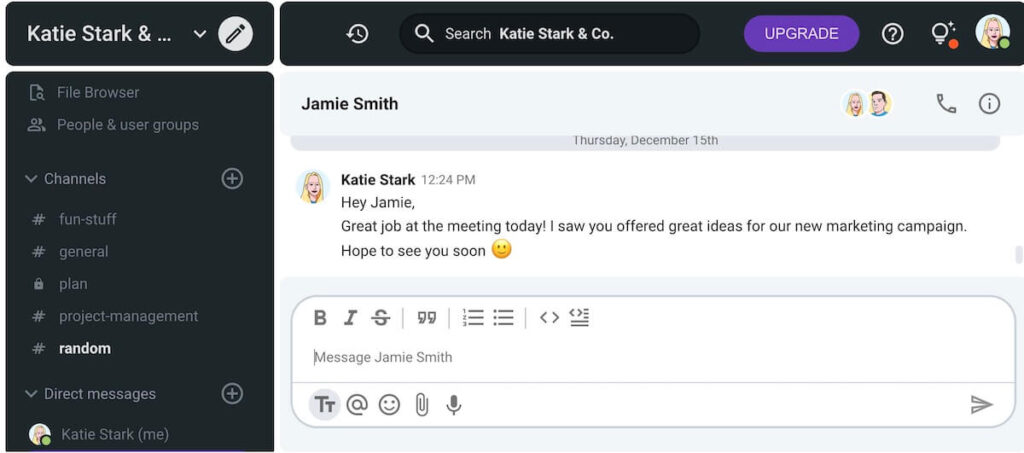Image resolution: width=1024 pixels, height=453 pixels.
Task: Click the compose new message pencil icon
Action: [x=235, y=34]
